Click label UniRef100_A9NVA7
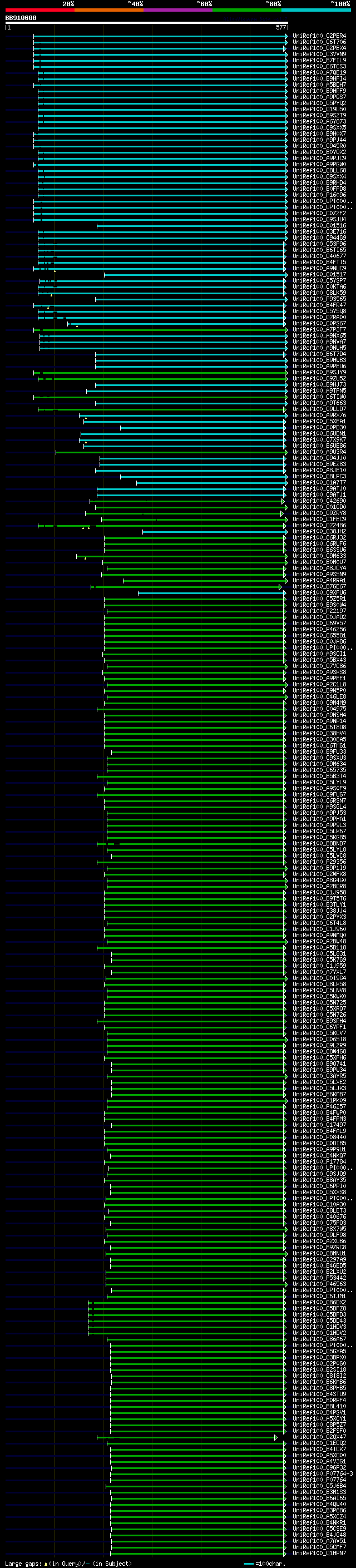This screenshot has height=1568, width=356. coord(319,342)
